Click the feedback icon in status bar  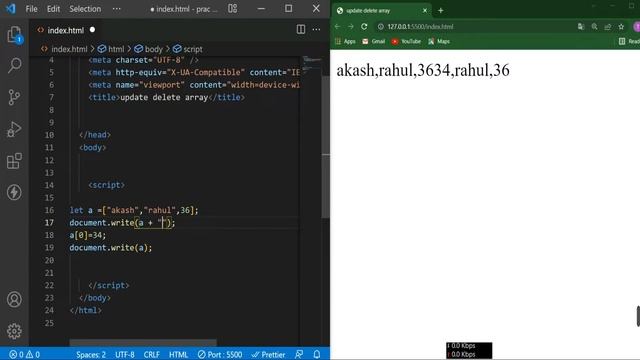299,354
